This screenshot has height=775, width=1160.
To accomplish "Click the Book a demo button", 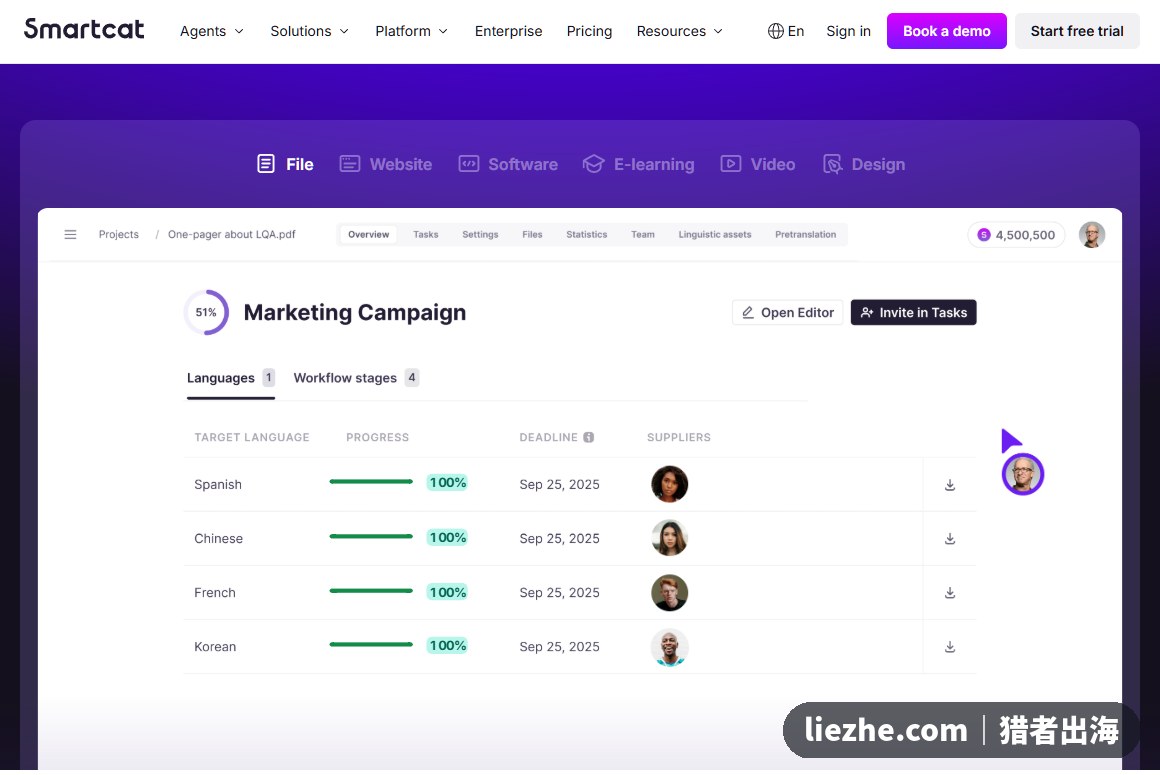I will coord(946,31).
